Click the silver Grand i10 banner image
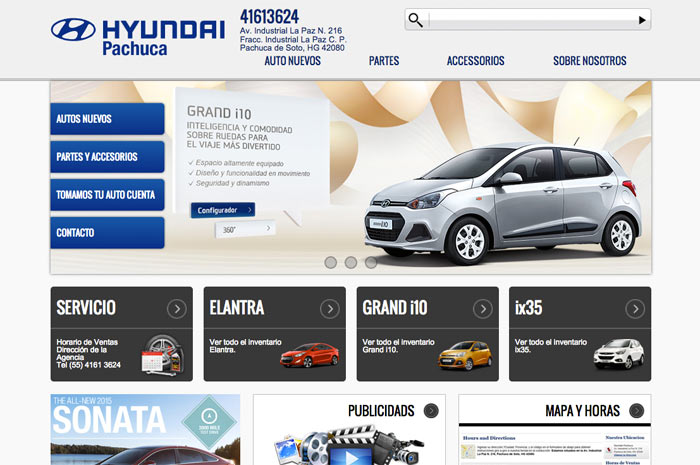The height and width of the screenshot is (465, 700). click(x=502, y=203)
